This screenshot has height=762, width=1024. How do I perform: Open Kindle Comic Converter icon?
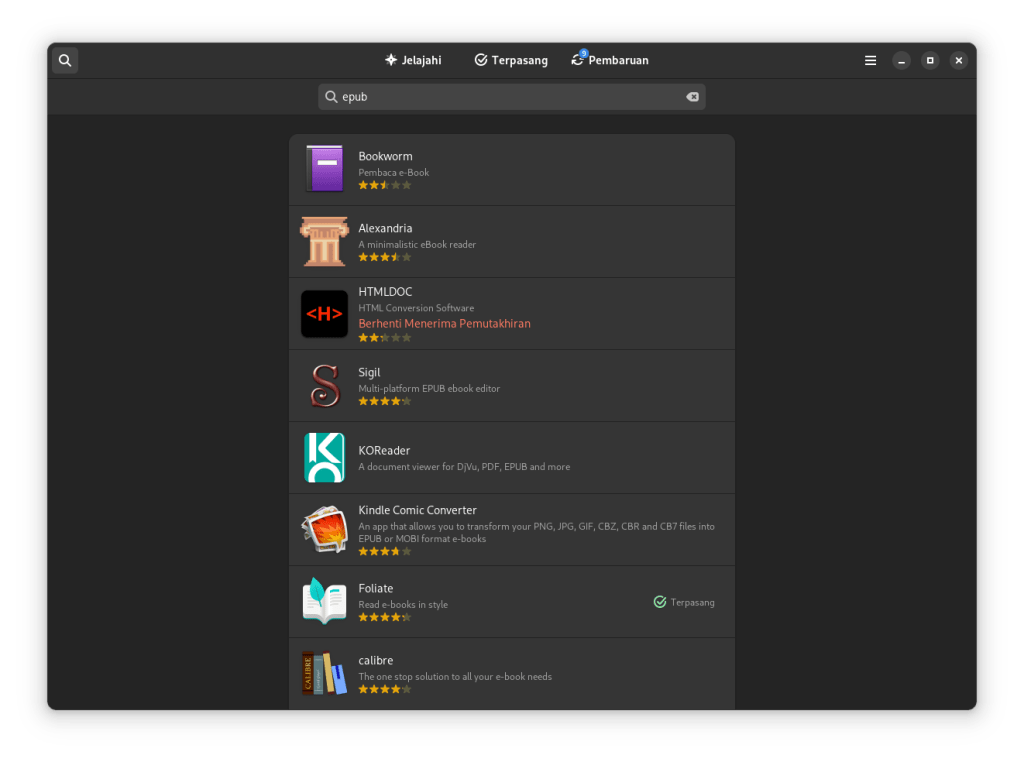[324, 530]
